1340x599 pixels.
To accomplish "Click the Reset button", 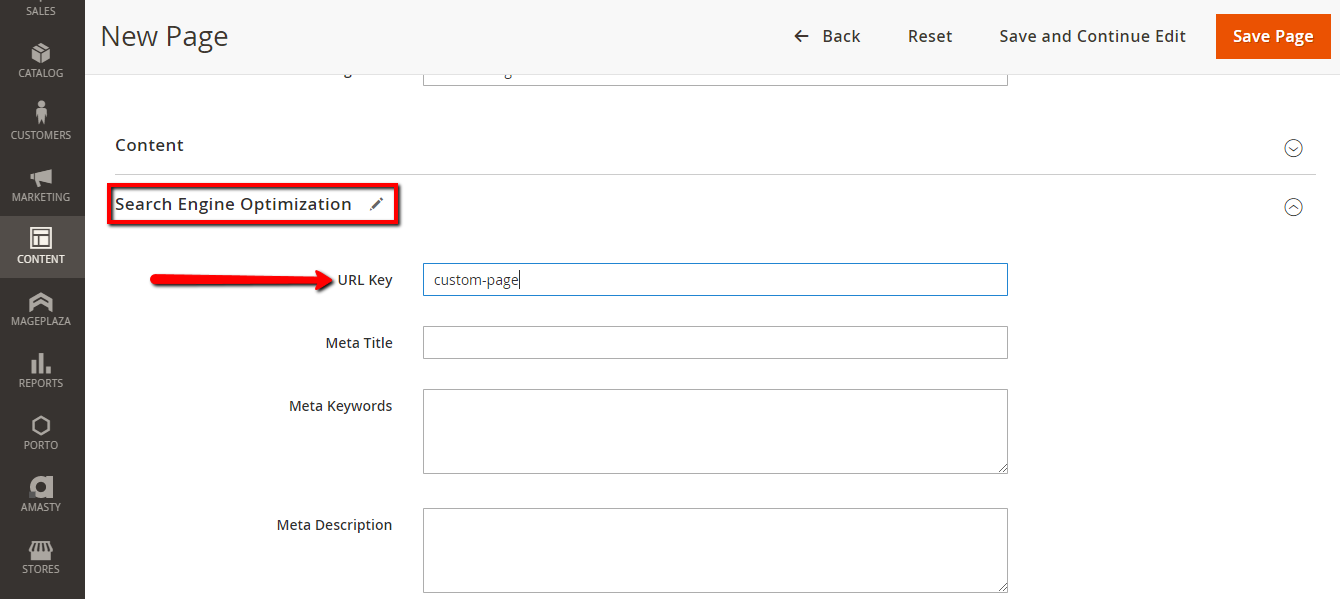I will tap(930, 36).
